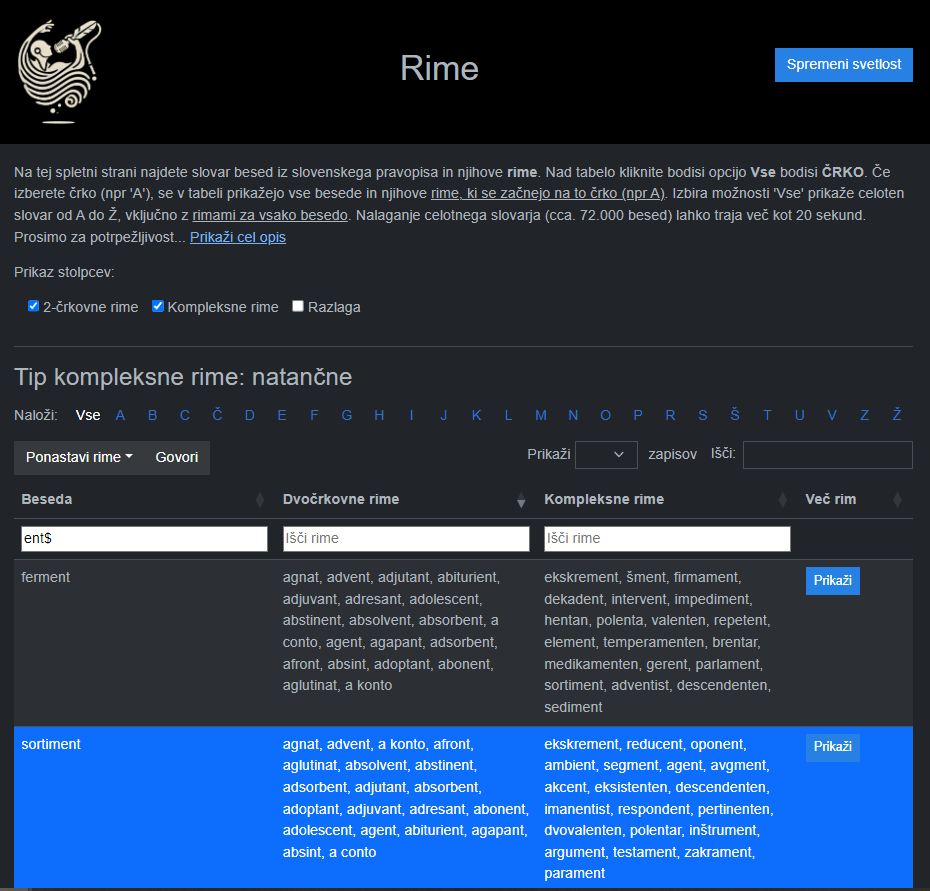The image size is (930, 891).
Task: Uncheck the Kompleksne rime checkbox
Action: pyautogui.click(x=158, y=306)
